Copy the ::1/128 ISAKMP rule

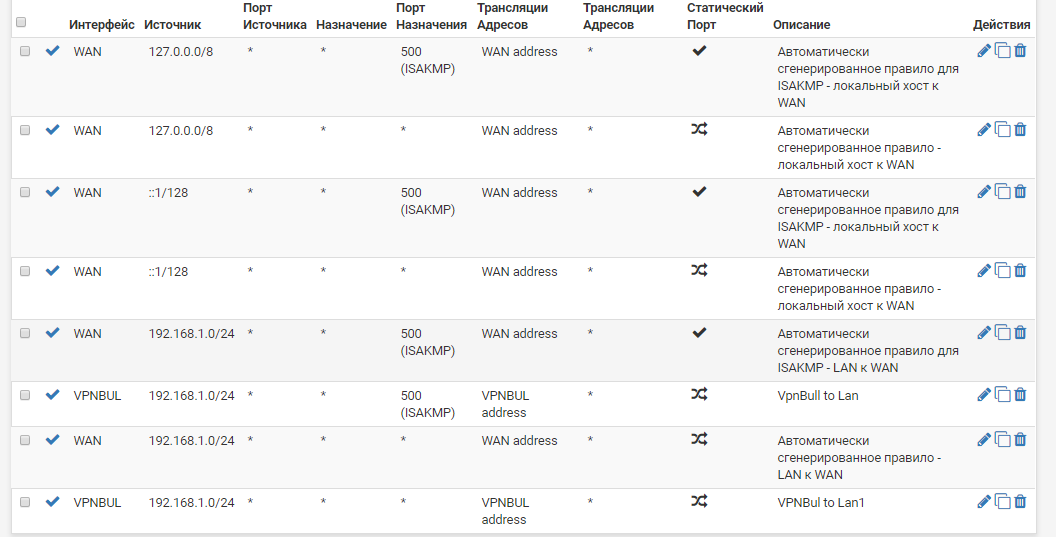coord(1003,192)
